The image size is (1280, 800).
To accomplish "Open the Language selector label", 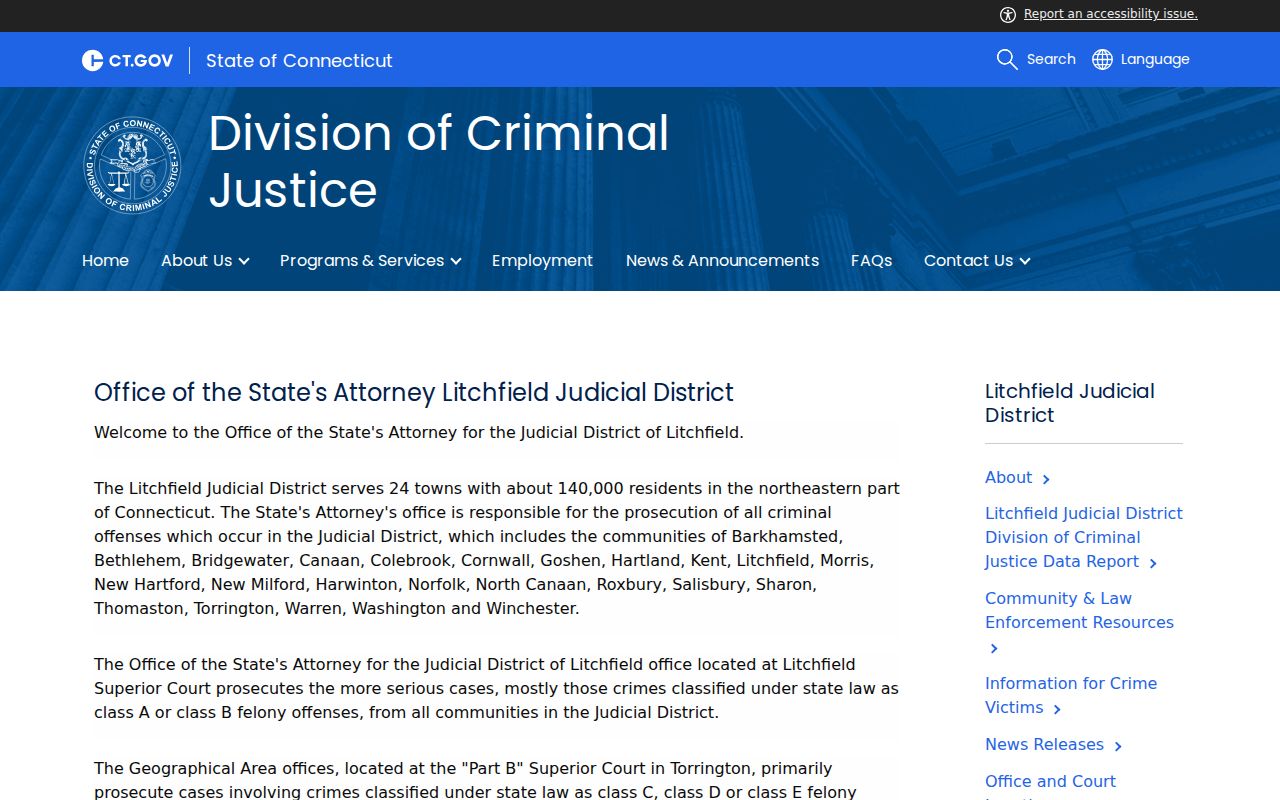I will click(1155, 59).
